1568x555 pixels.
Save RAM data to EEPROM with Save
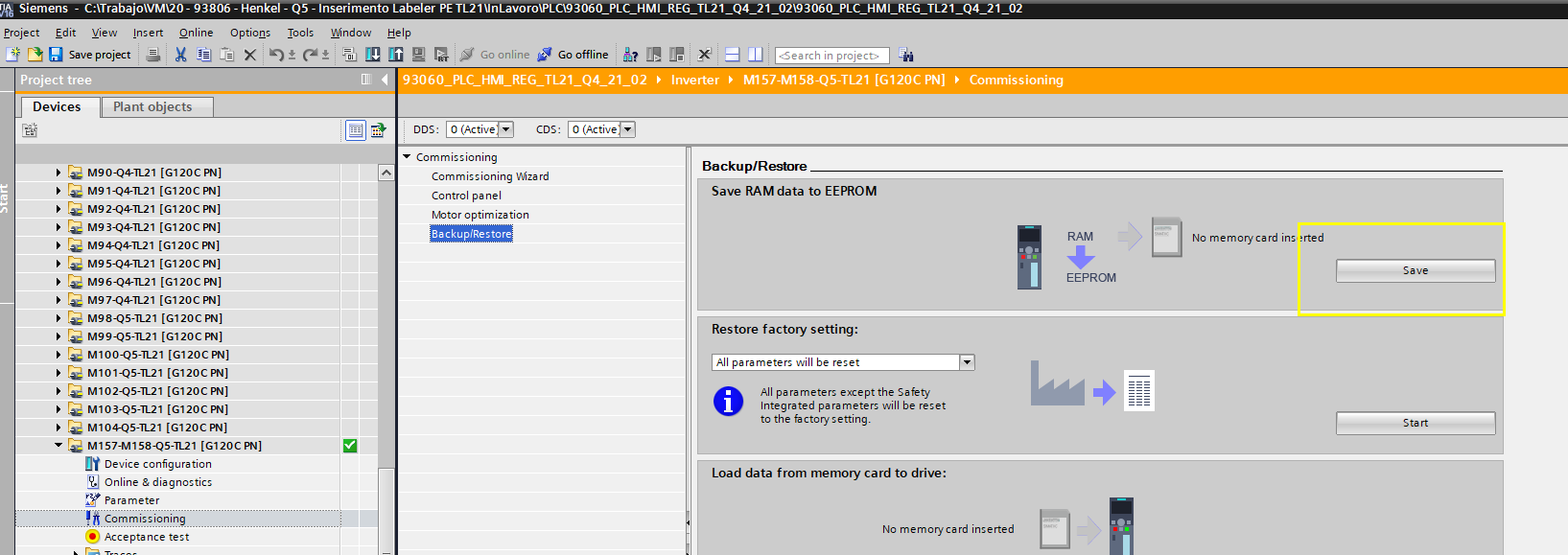[x=1416, y=270]
